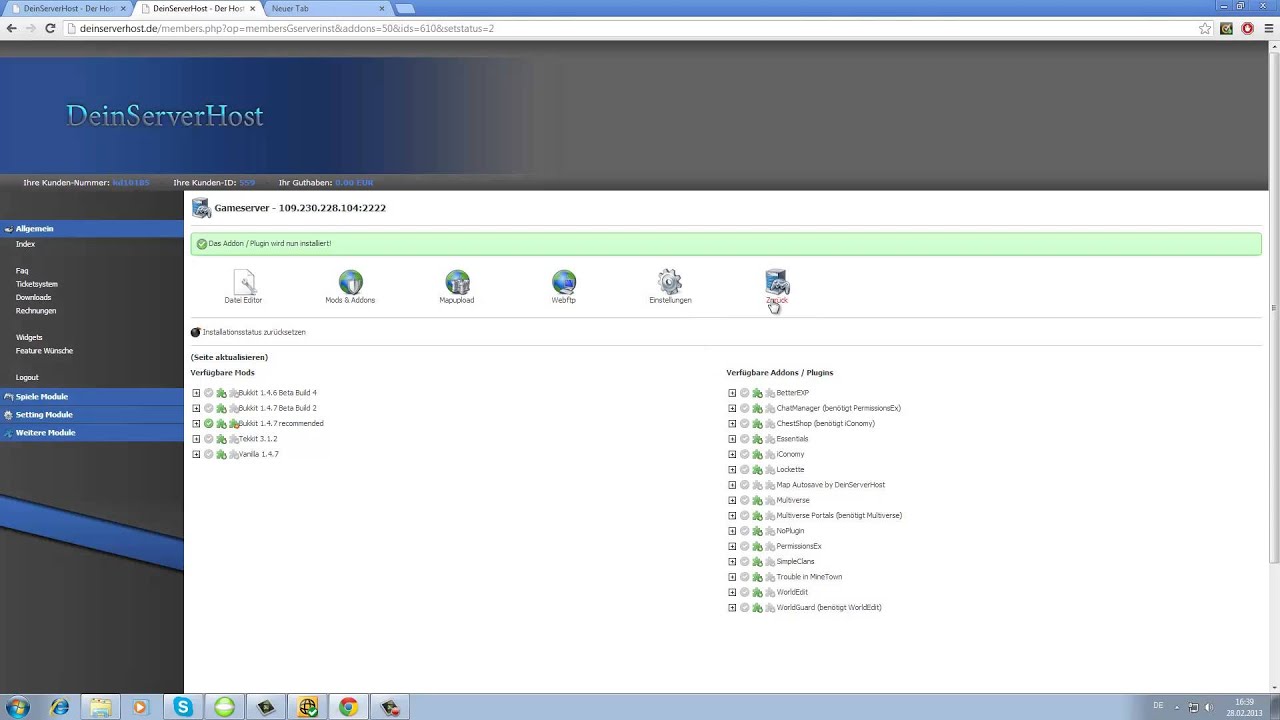Click the green install puzzle icon for Tekkit 3.1.2
The width and height of the screenshot is (1280, 720).
[221, 439]
